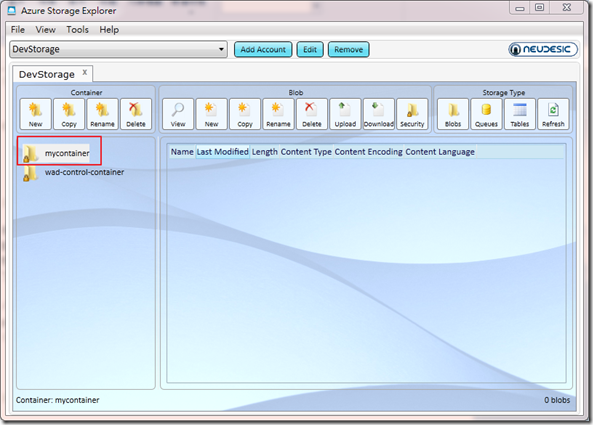Close the DevStorage tab
Viewport: 593px width, 425px height.
(85, 72)
